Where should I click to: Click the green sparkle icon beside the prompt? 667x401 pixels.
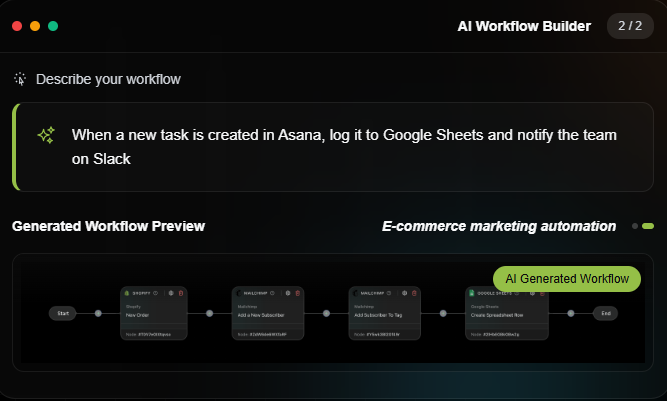point(46,135)
